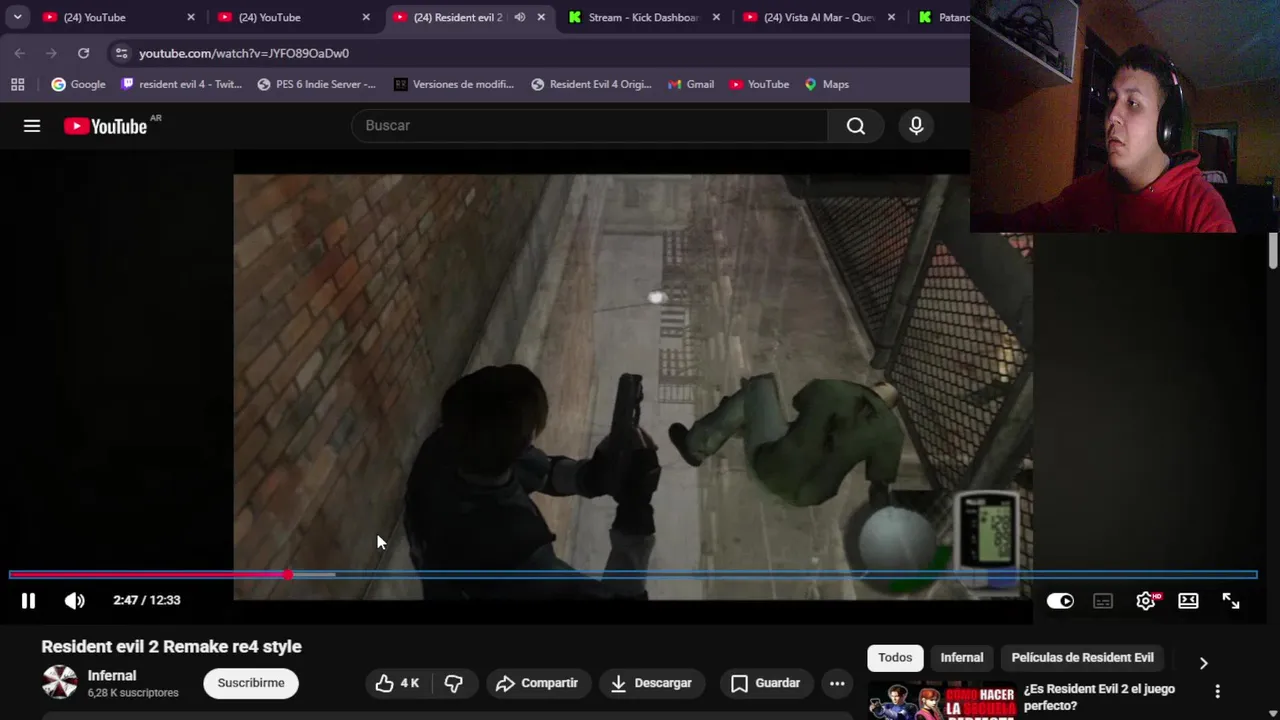Screen dimensions: 1280x720
Task: Start voice search with microphone
Action: pyautogui.click(x=916, y=125)
